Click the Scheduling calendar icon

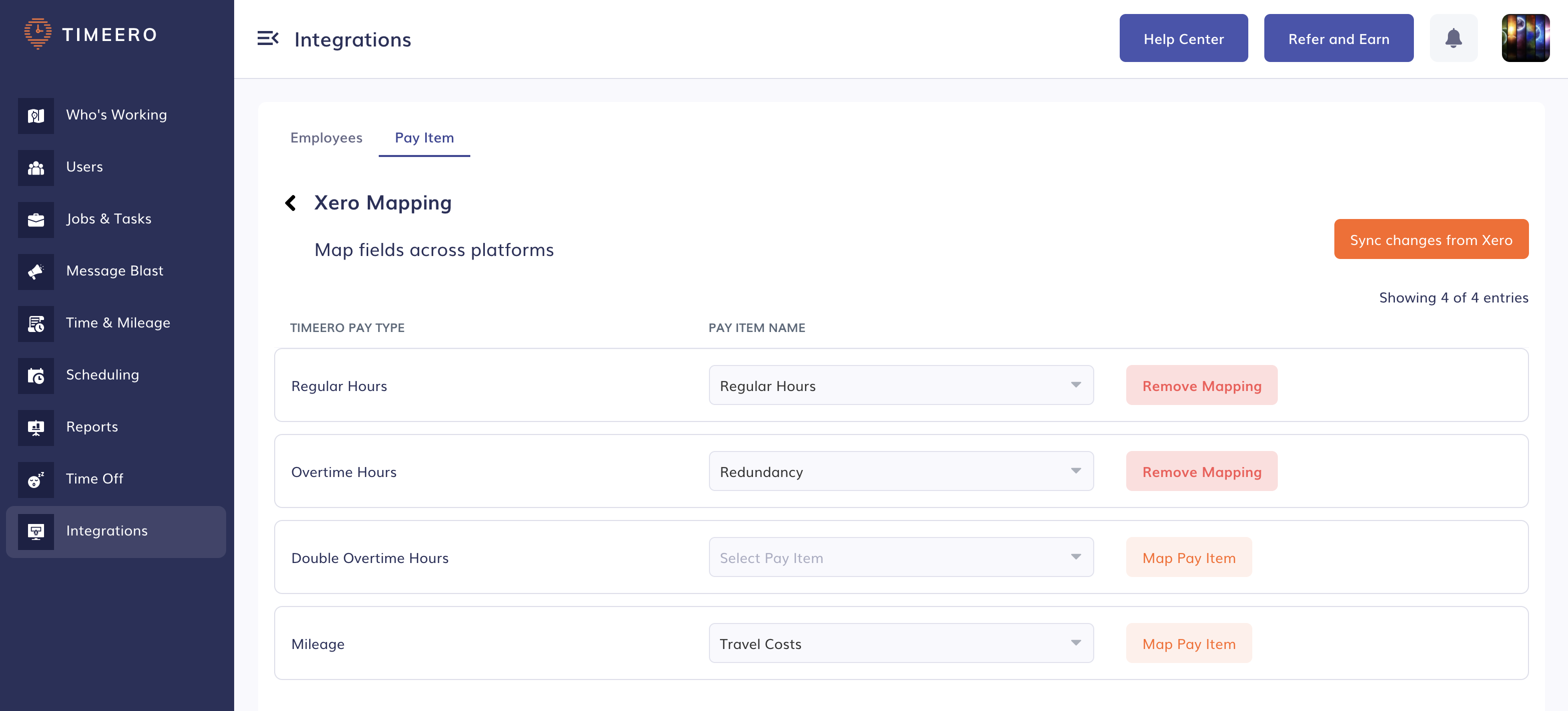click(36, 375)
